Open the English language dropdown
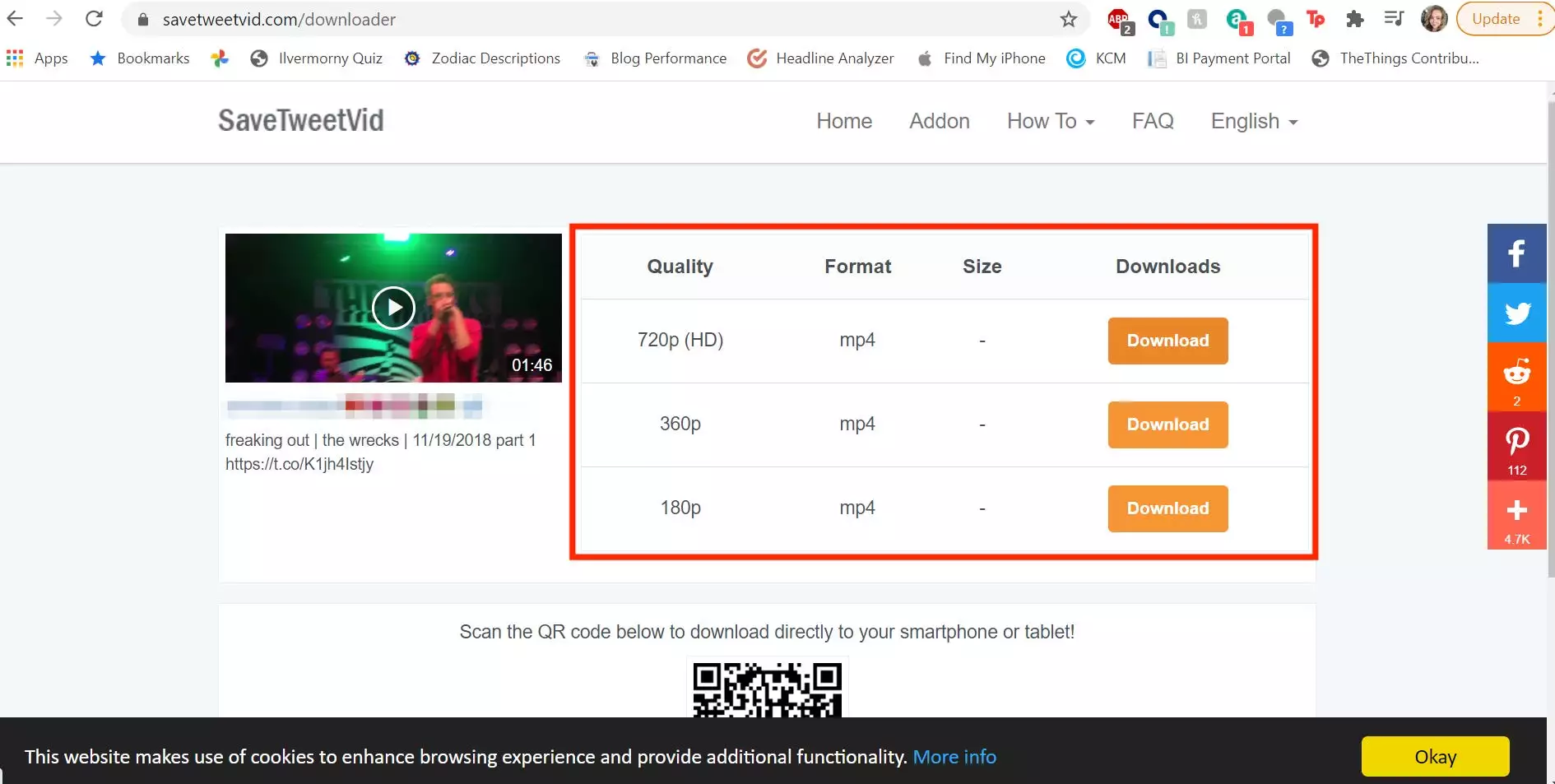 (x=1254, y=121)
